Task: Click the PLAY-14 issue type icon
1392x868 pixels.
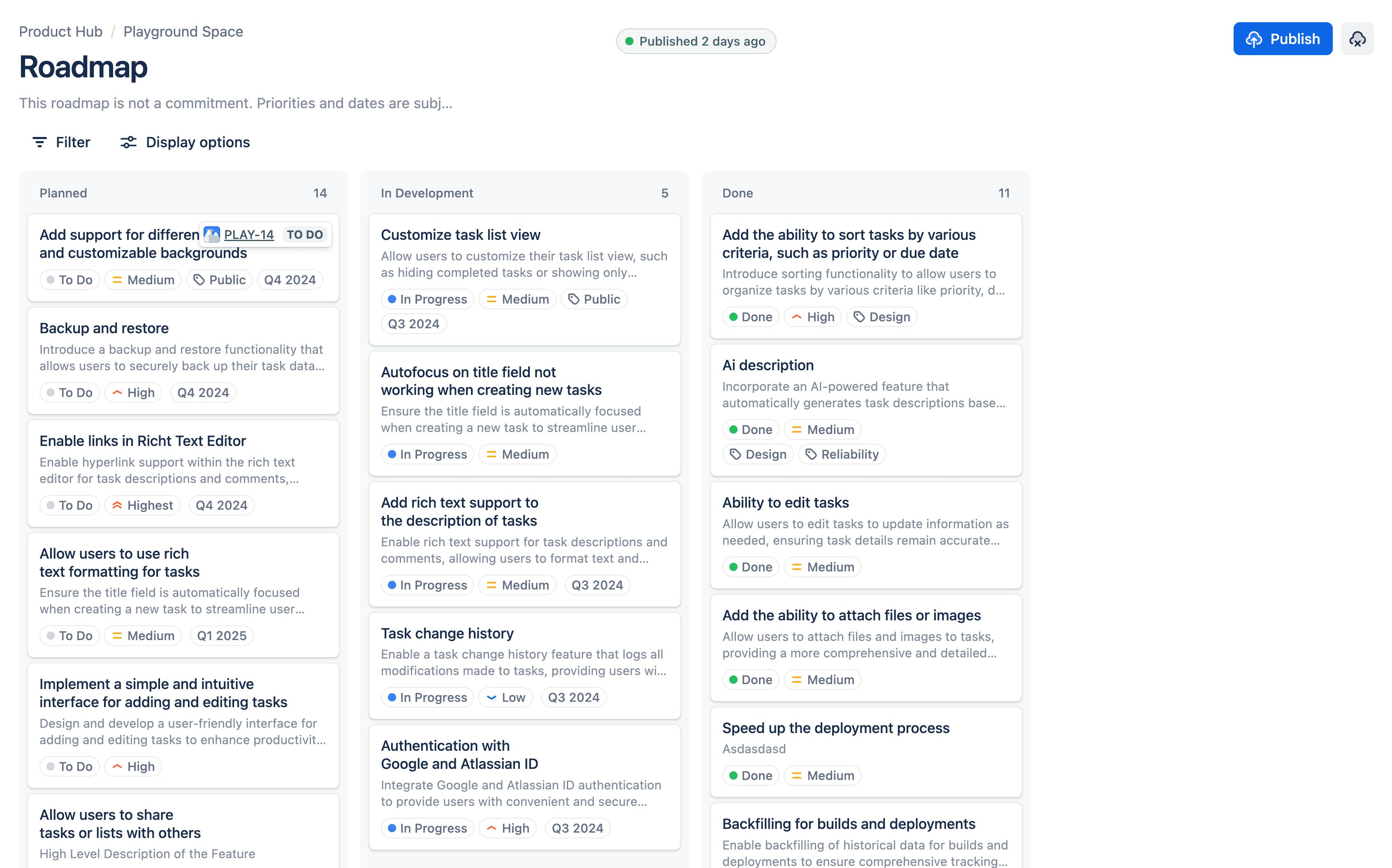Action: (212, 234)
